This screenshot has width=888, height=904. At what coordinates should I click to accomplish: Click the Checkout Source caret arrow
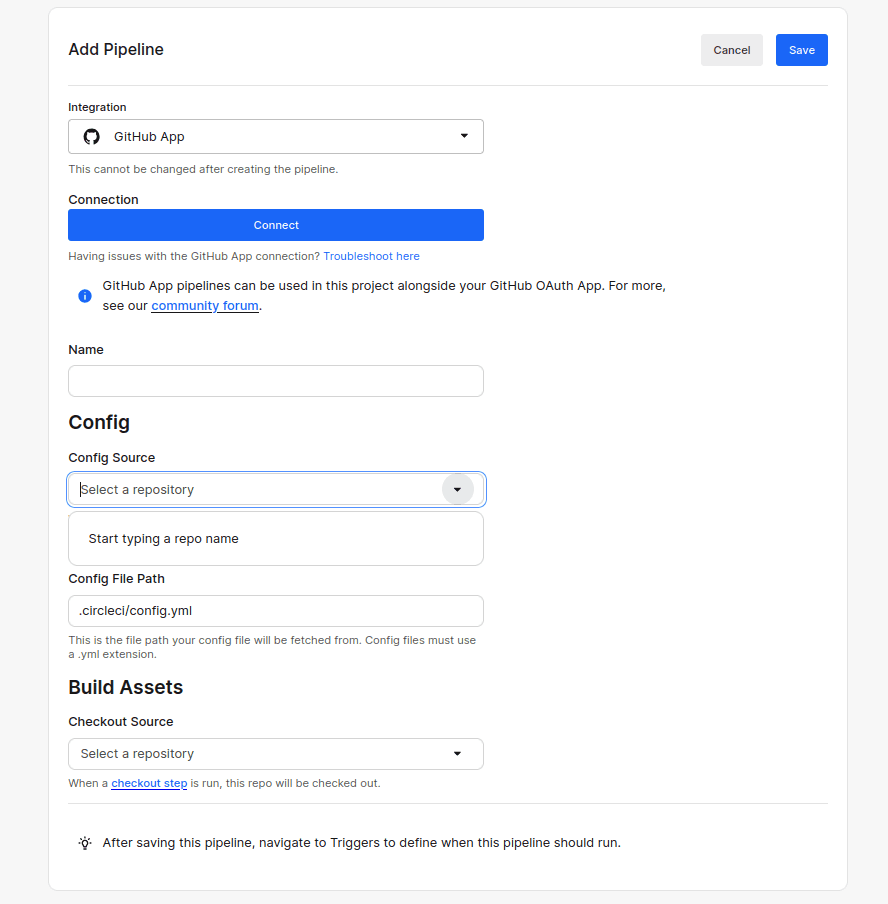[457, 754]
